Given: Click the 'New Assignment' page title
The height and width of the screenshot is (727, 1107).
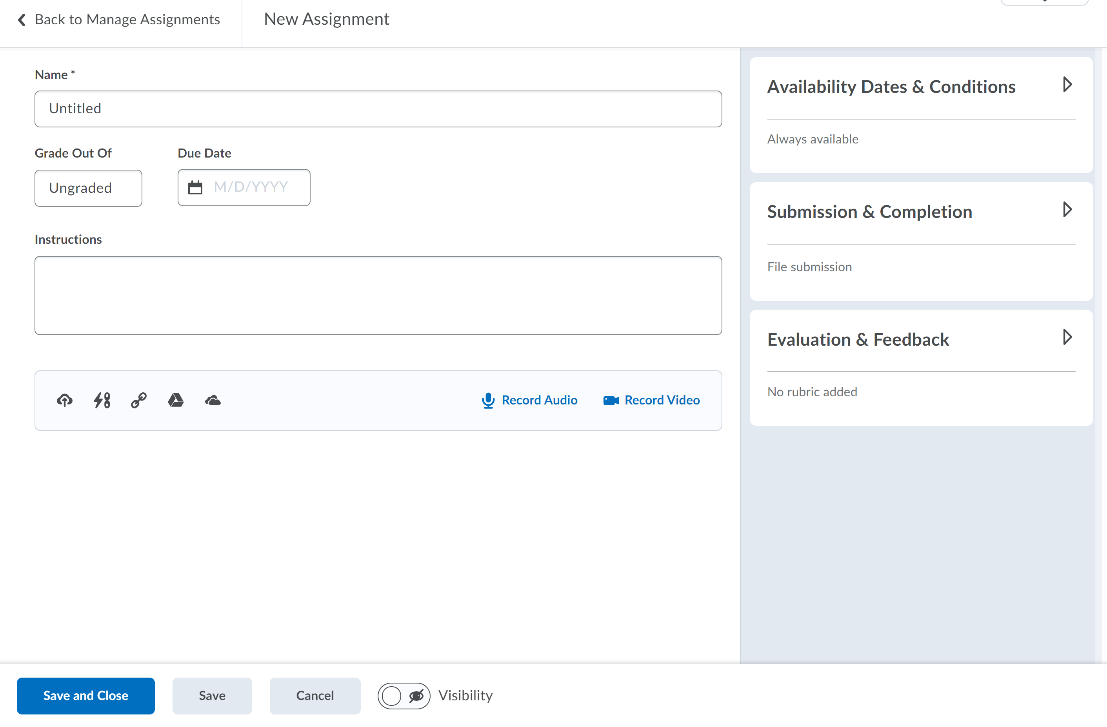Looking at the screenshot, I should (x=326, y=20).
